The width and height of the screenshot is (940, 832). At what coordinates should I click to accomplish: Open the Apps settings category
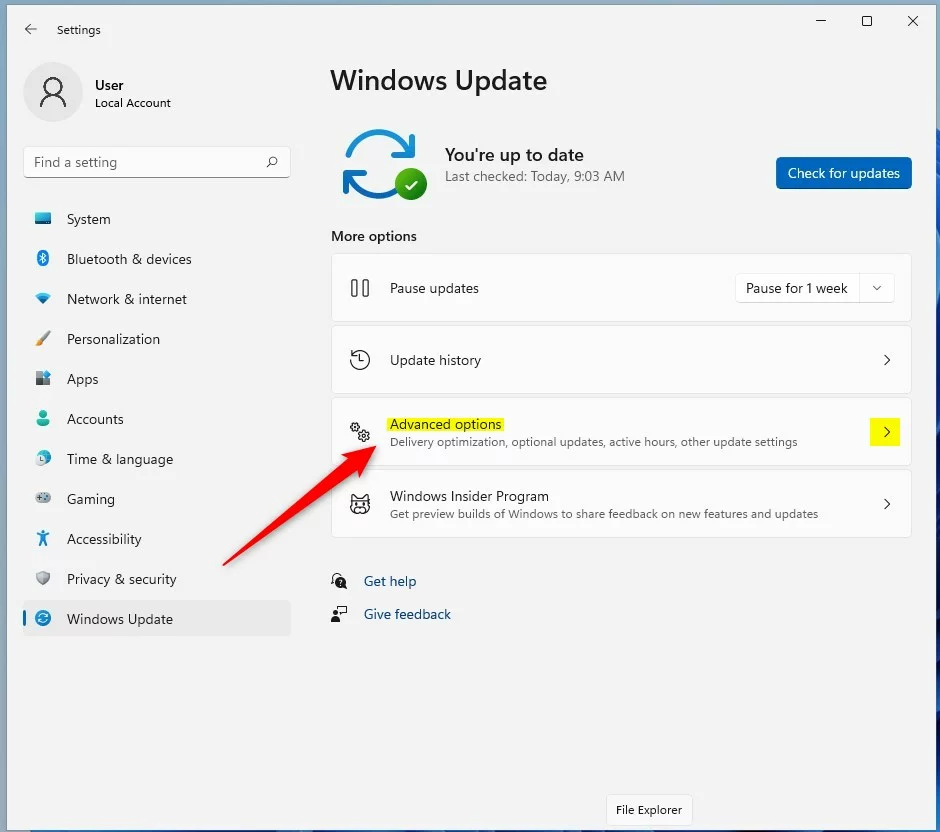(x=157, y=379)
